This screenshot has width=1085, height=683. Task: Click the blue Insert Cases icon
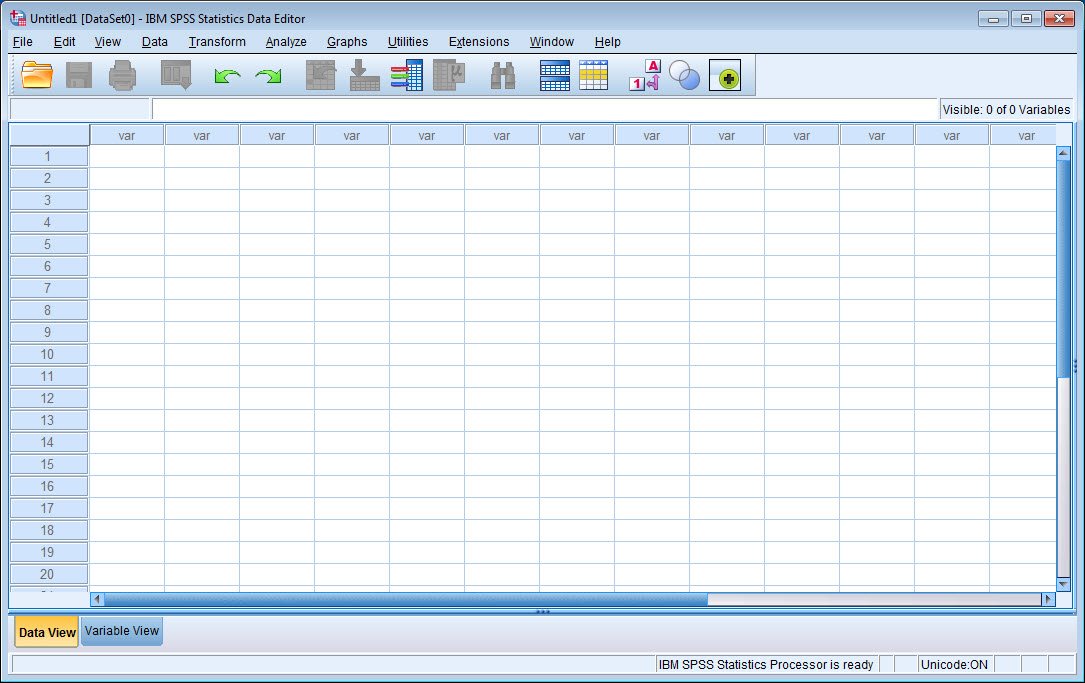pyautogui.click(x=554, y=75)
